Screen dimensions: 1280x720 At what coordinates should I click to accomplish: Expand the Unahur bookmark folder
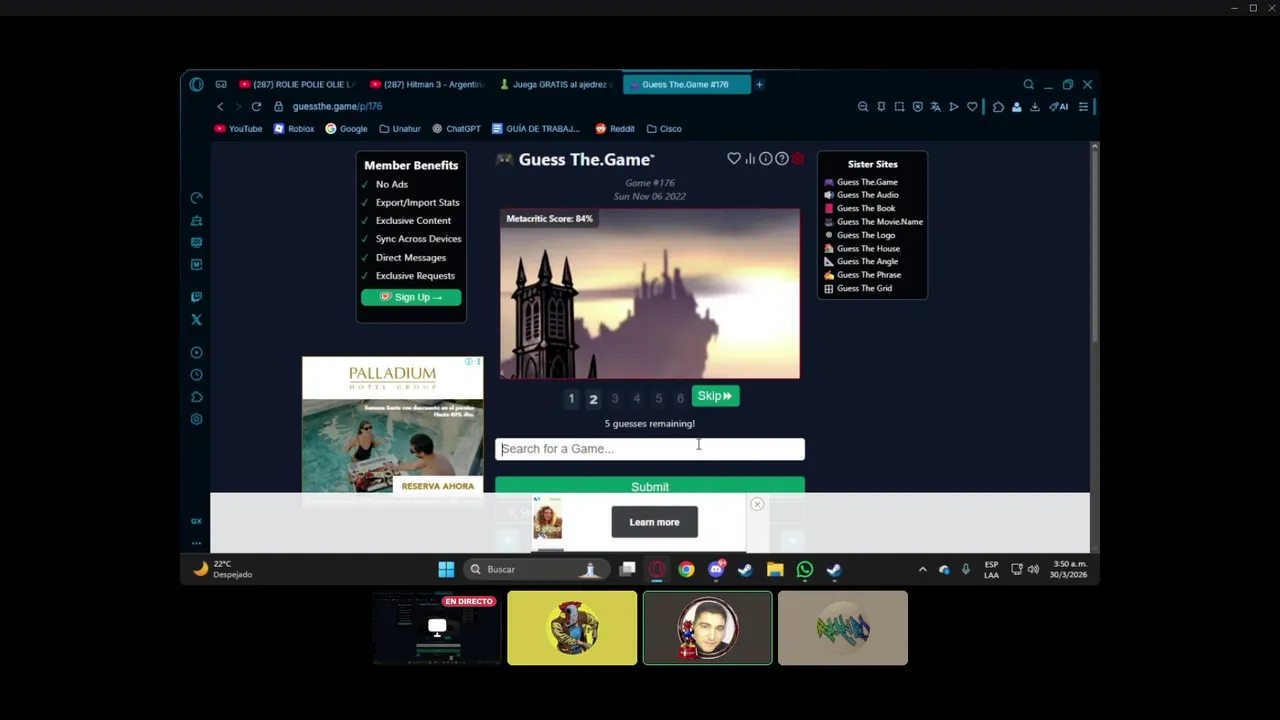tap(400, 129)
